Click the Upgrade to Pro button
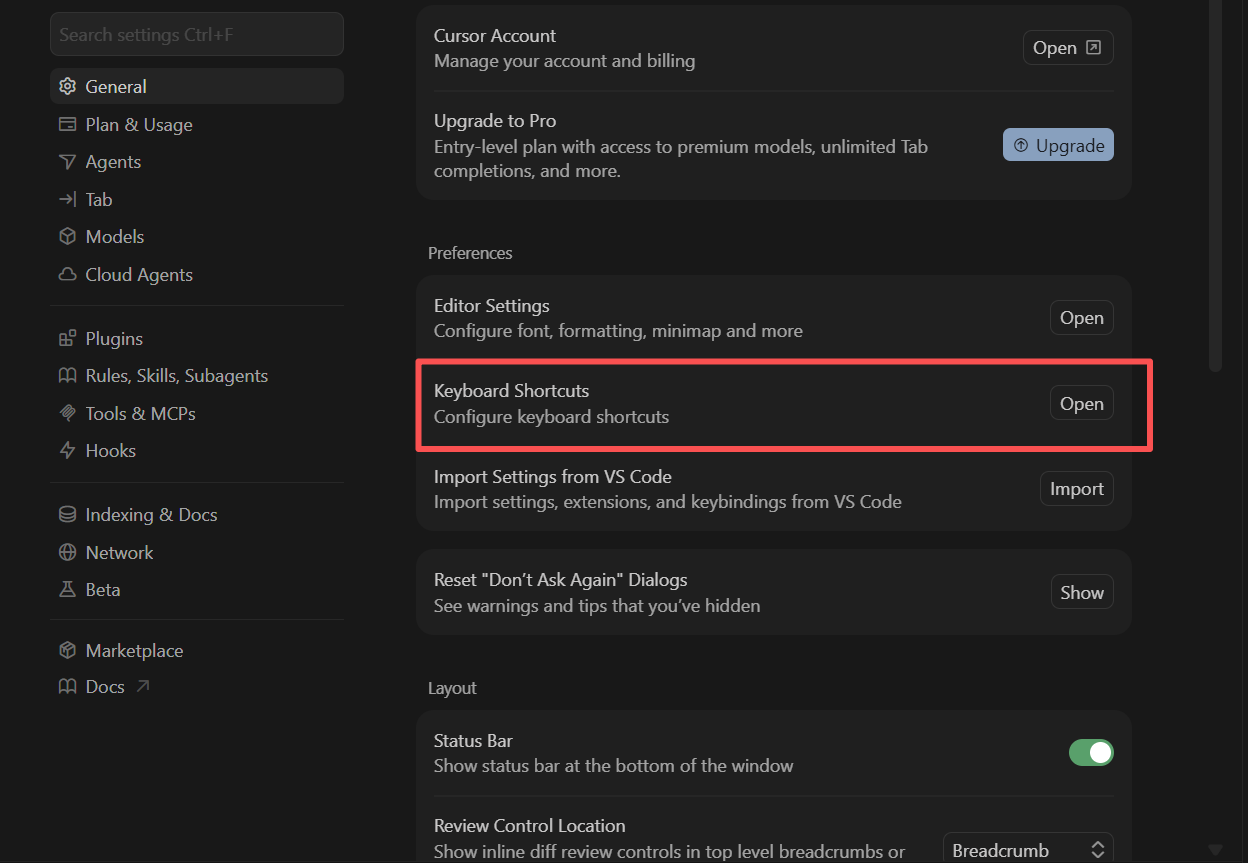The width and height of the screenshot is (1248, 863). [1058, 146]
